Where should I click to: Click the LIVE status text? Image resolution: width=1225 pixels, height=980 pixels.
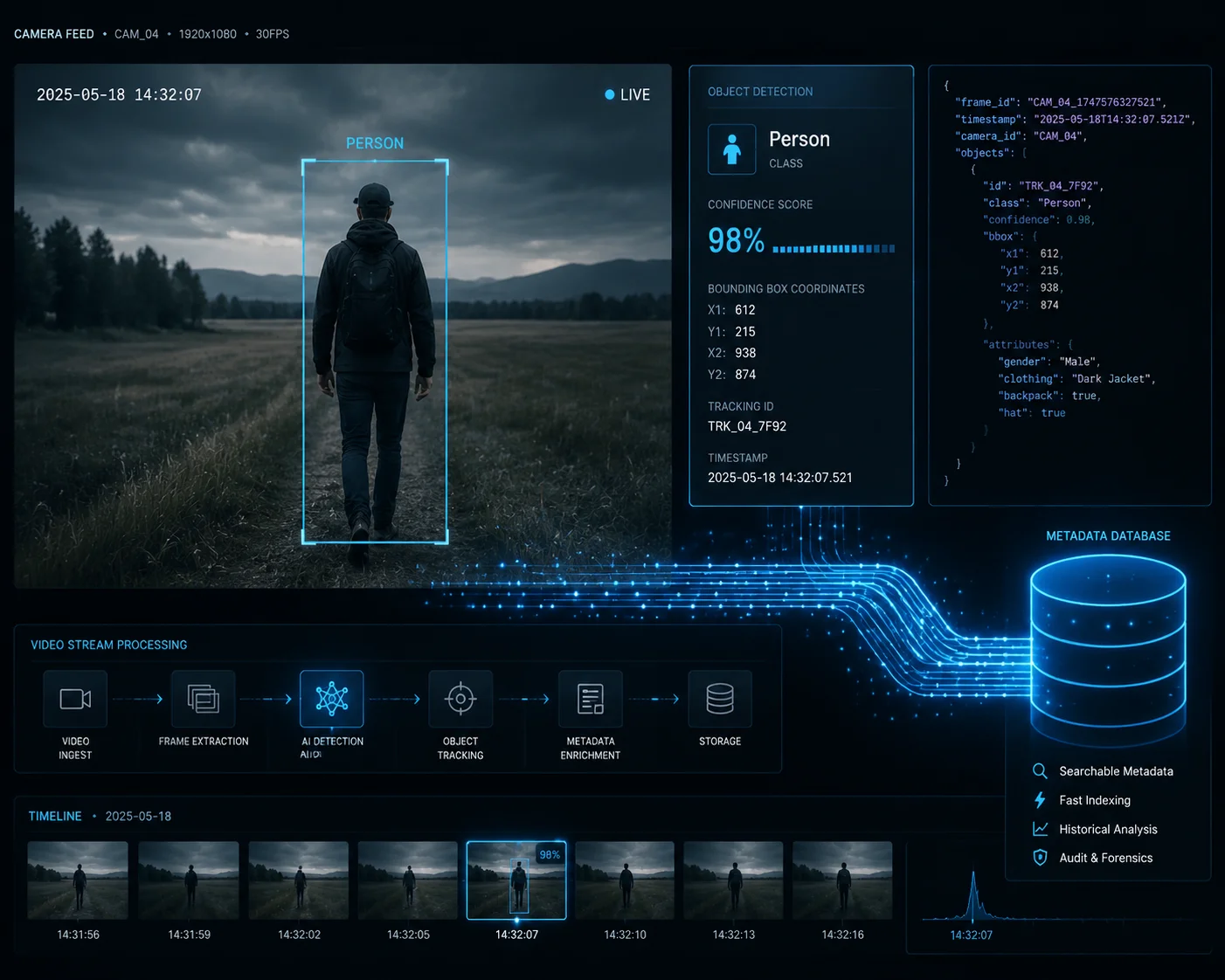pyautogui.click(x=635, y=94)
